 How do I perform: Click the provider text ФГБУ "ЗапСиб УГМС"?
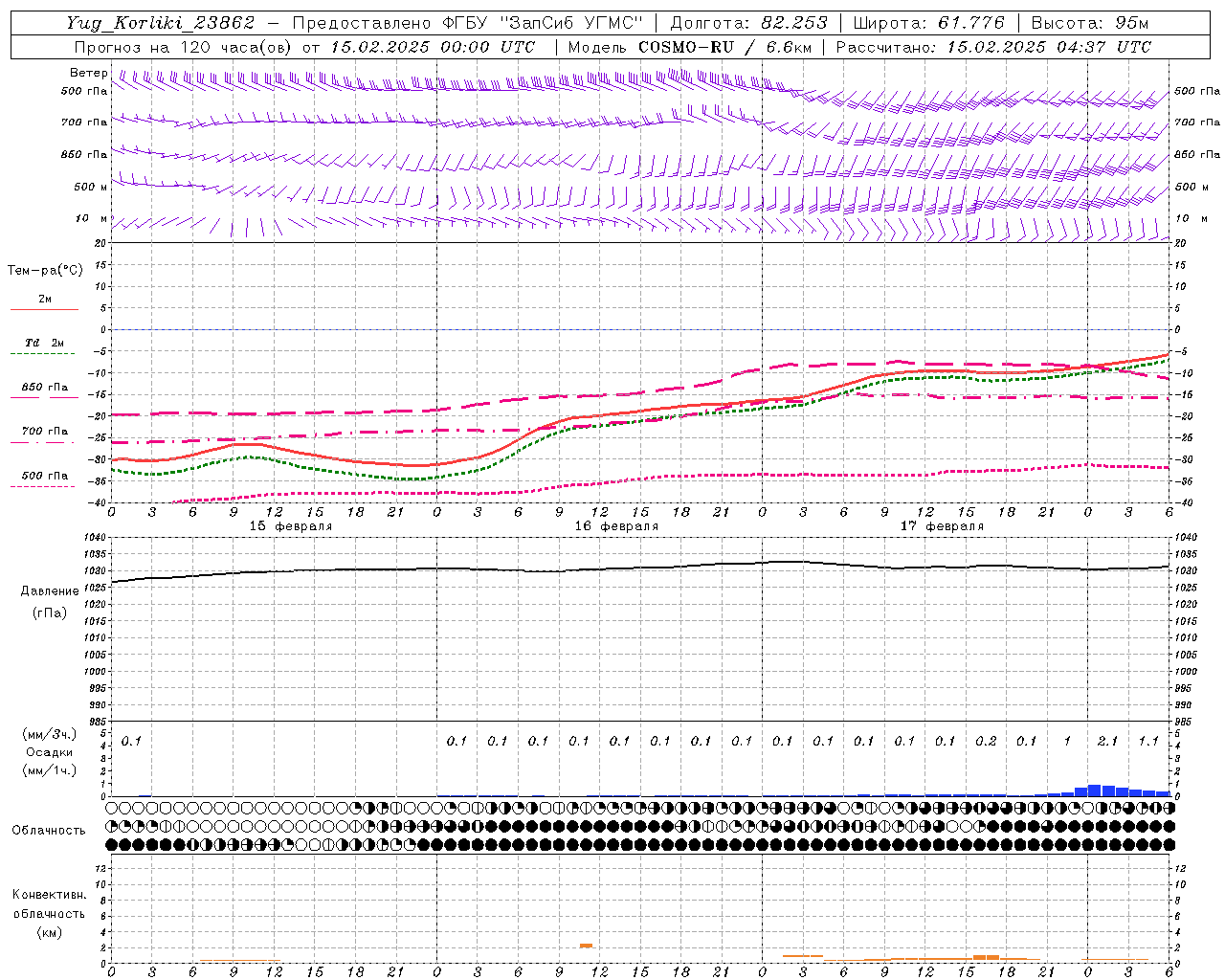click(x=543, y=23)
